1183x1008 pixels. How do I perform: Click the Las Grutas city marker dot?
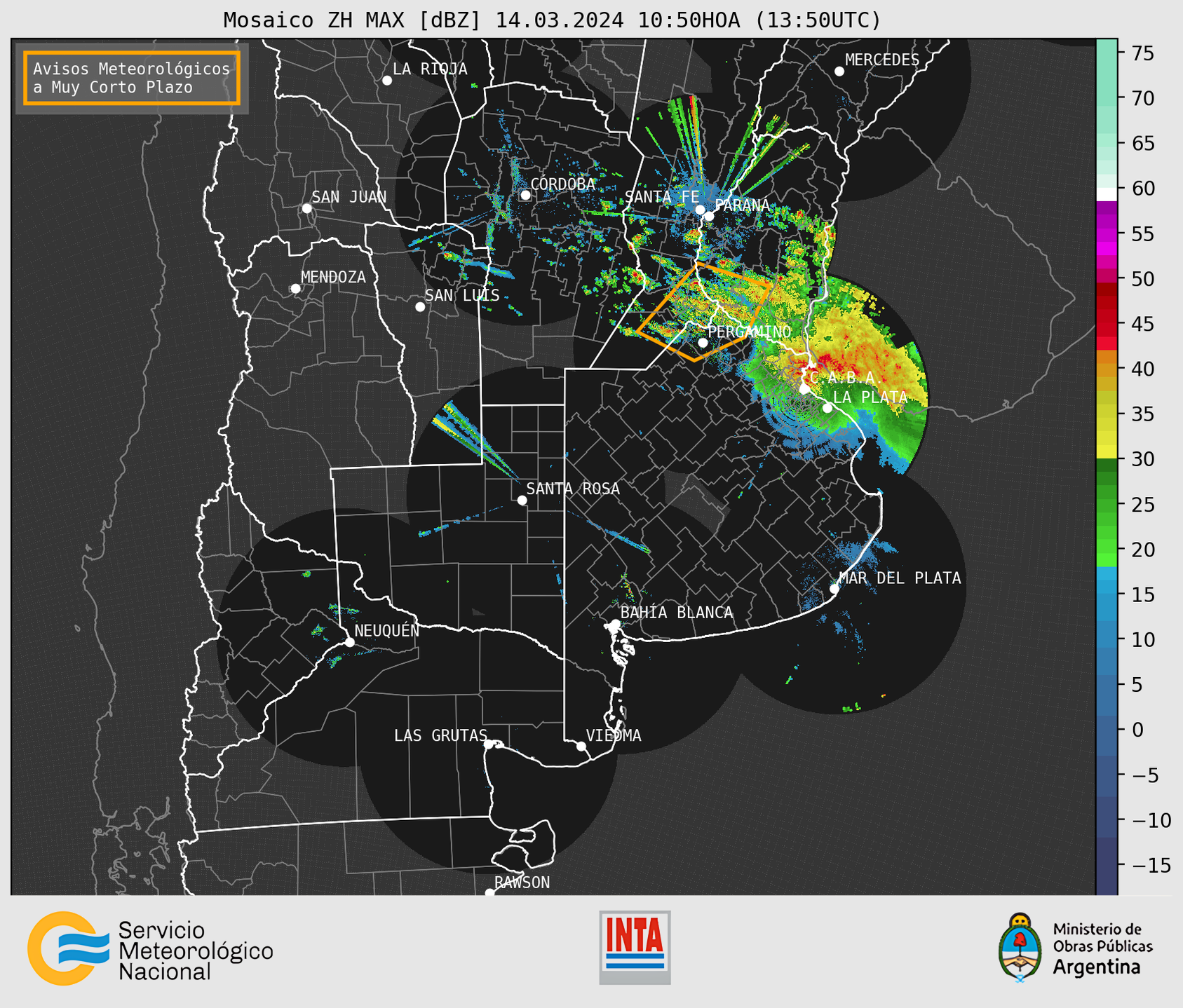489,744
